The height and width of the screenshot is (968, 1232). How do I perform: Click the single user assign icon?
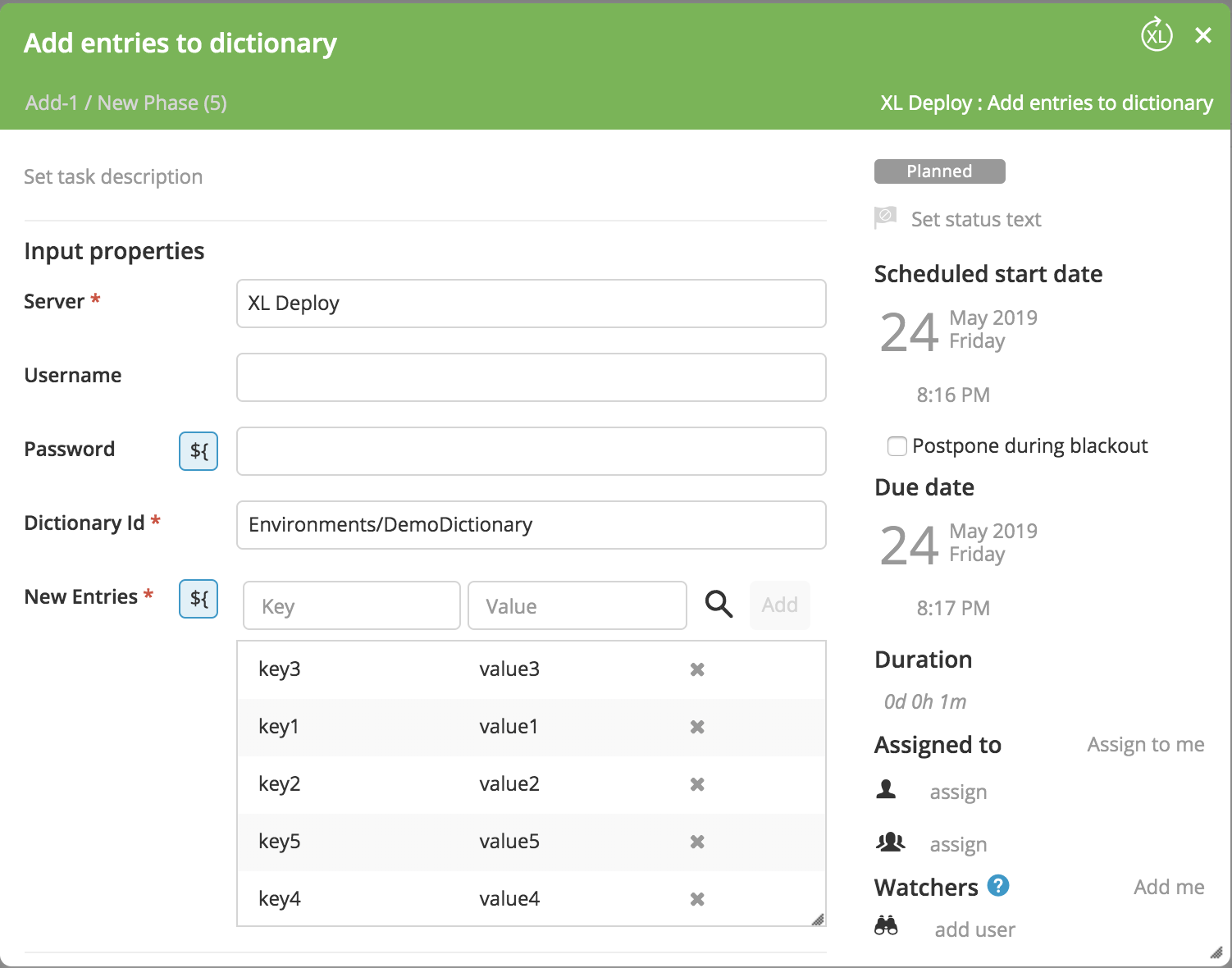click(886, 789)
